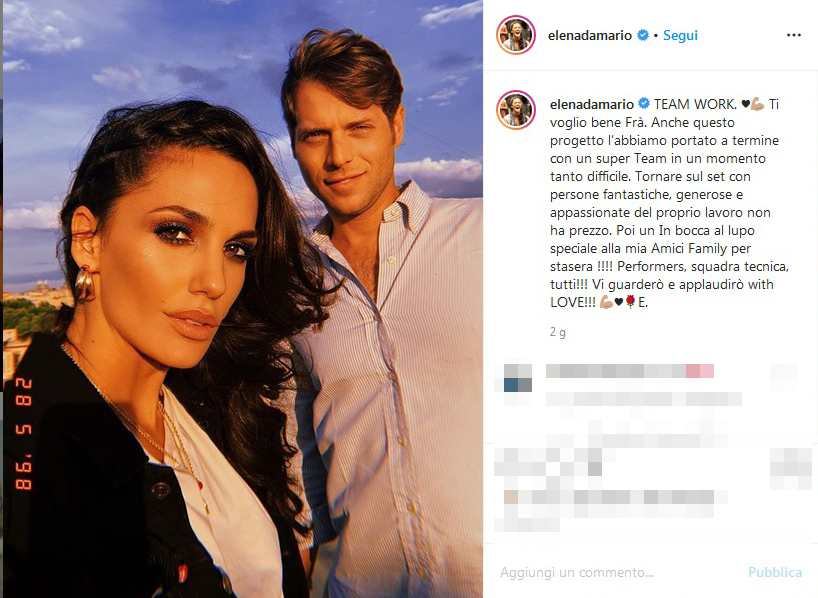The width and height of the screenshot is (818, 598).
Task: Like the first comment with its heart icon
Action: [784, 378]
